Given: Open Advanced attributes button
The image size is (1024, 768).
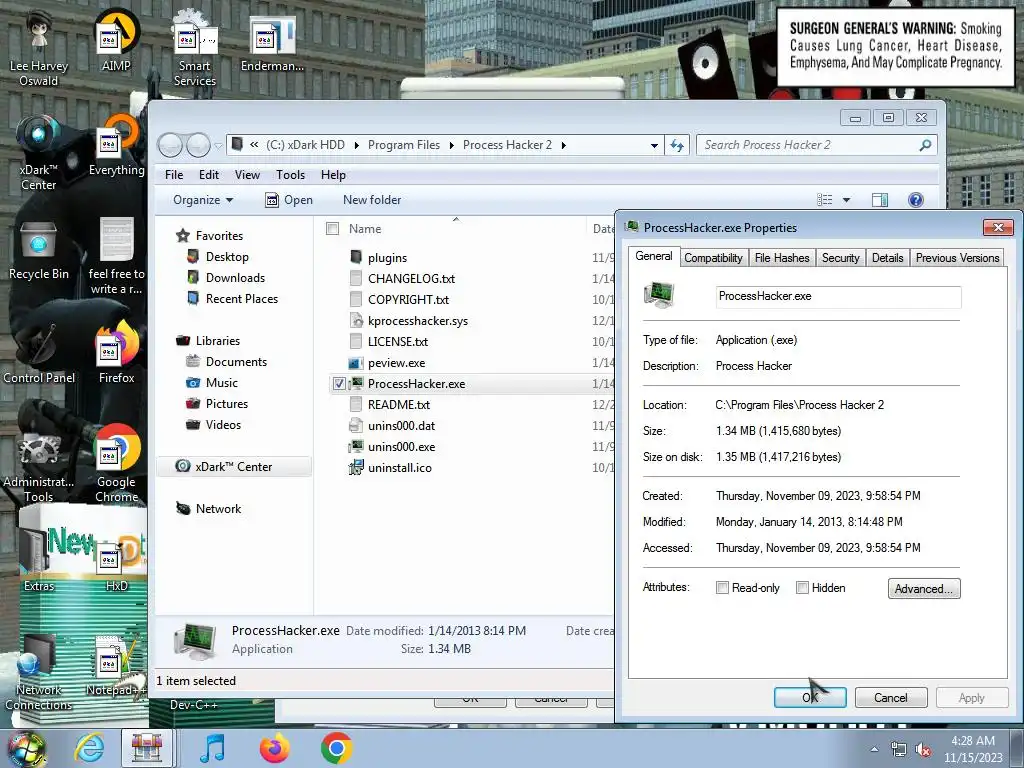Looking at the screenshot, I should pos(923,588).
